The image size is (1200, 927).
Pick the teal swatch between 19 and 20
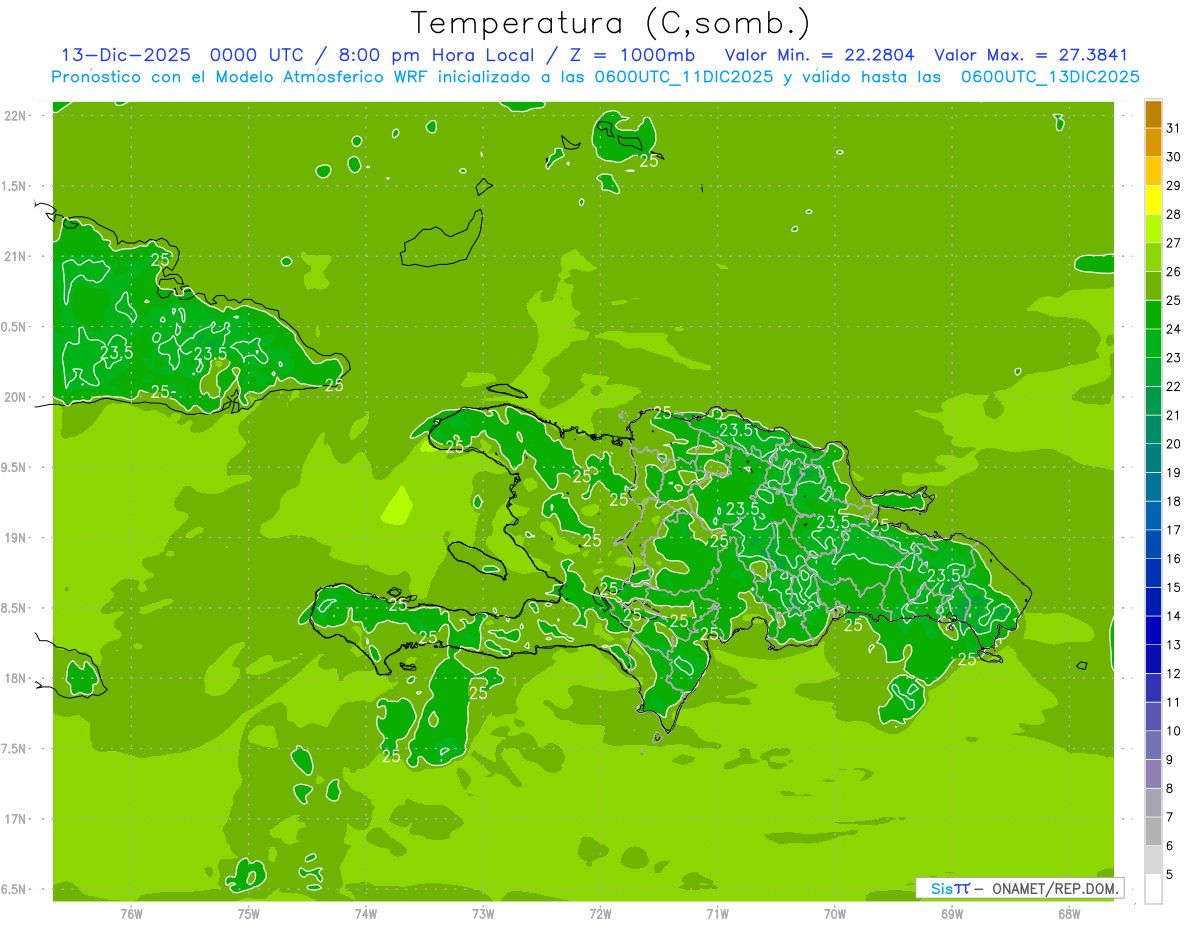(1153, 458)
